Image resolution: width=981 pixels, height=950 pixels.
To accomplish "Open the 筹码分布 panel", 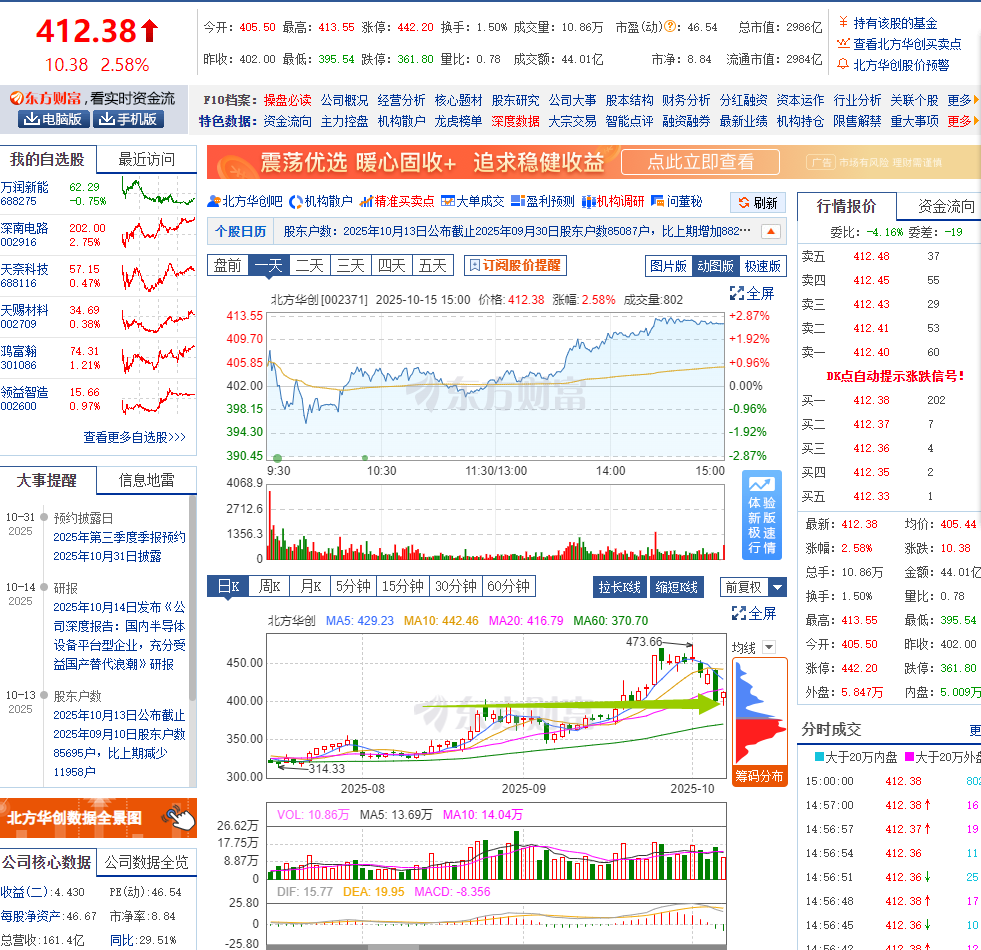I will [759, 776].
